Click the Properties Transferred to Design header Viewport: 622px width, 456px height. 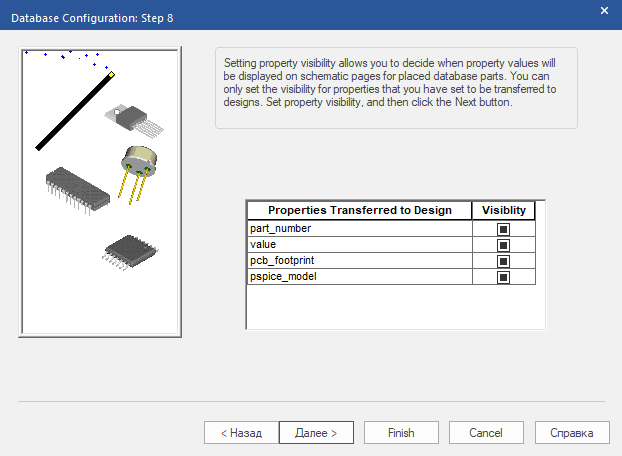(359, 211)
